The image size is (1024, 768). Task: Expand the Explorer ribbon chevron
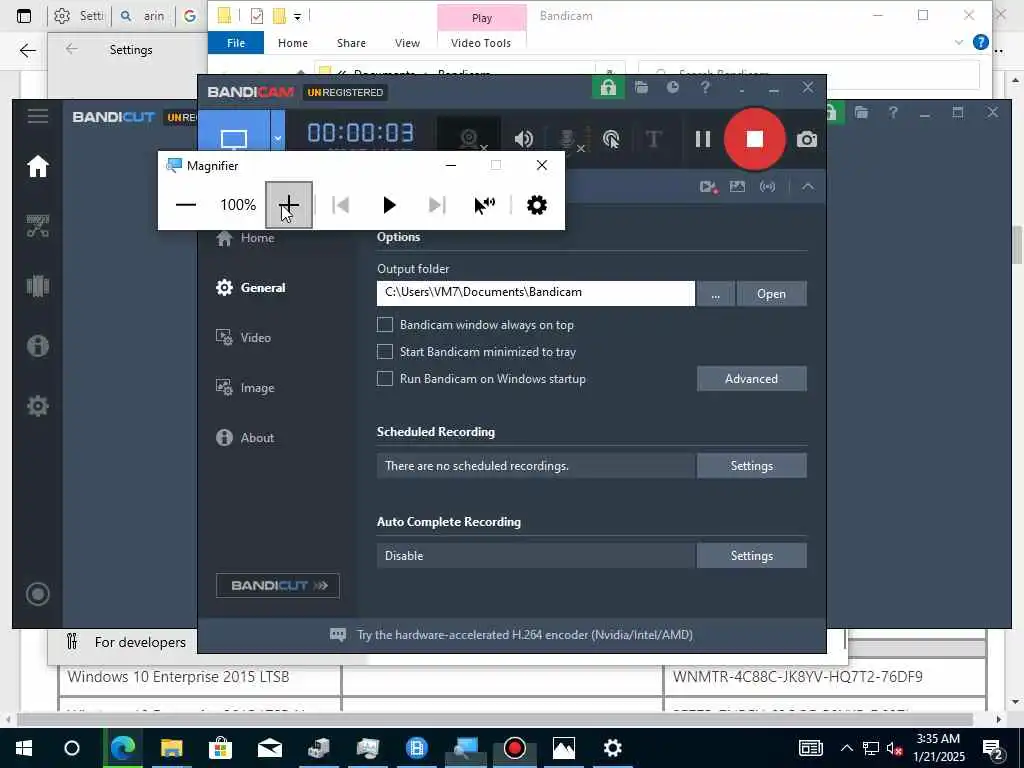point(958,42)
